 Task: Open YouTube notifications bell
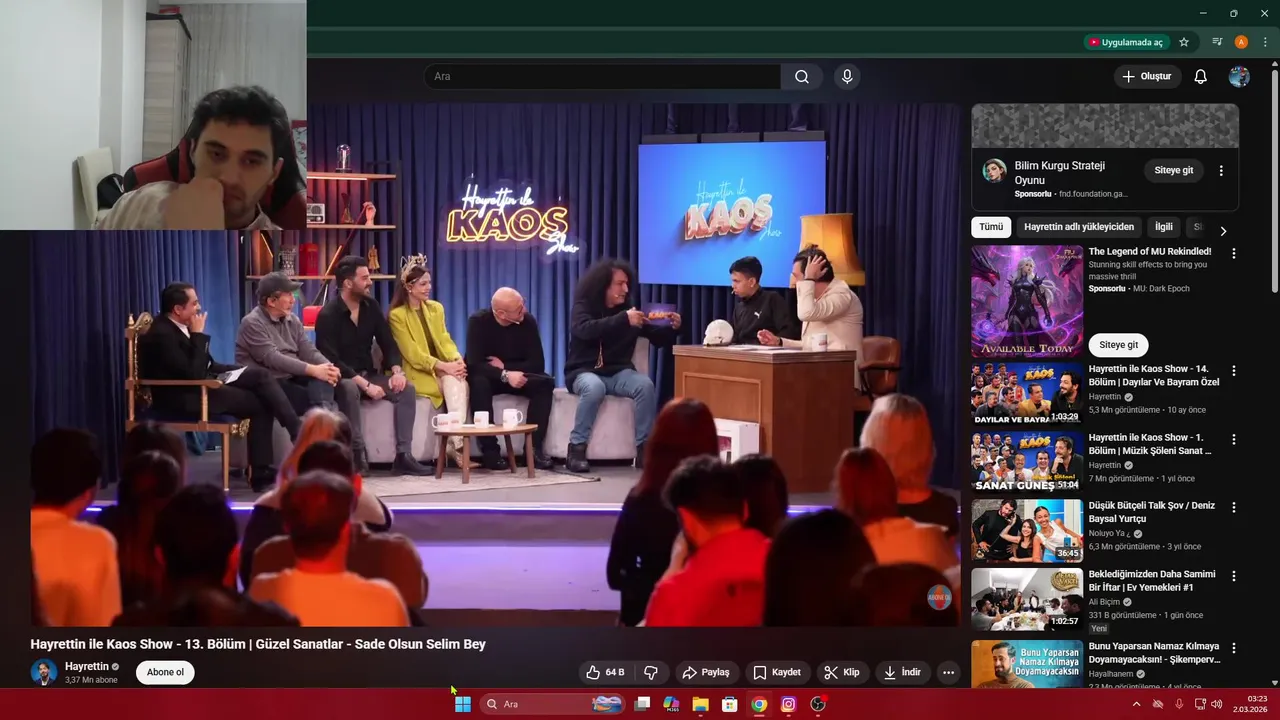tap(1201, 77)
